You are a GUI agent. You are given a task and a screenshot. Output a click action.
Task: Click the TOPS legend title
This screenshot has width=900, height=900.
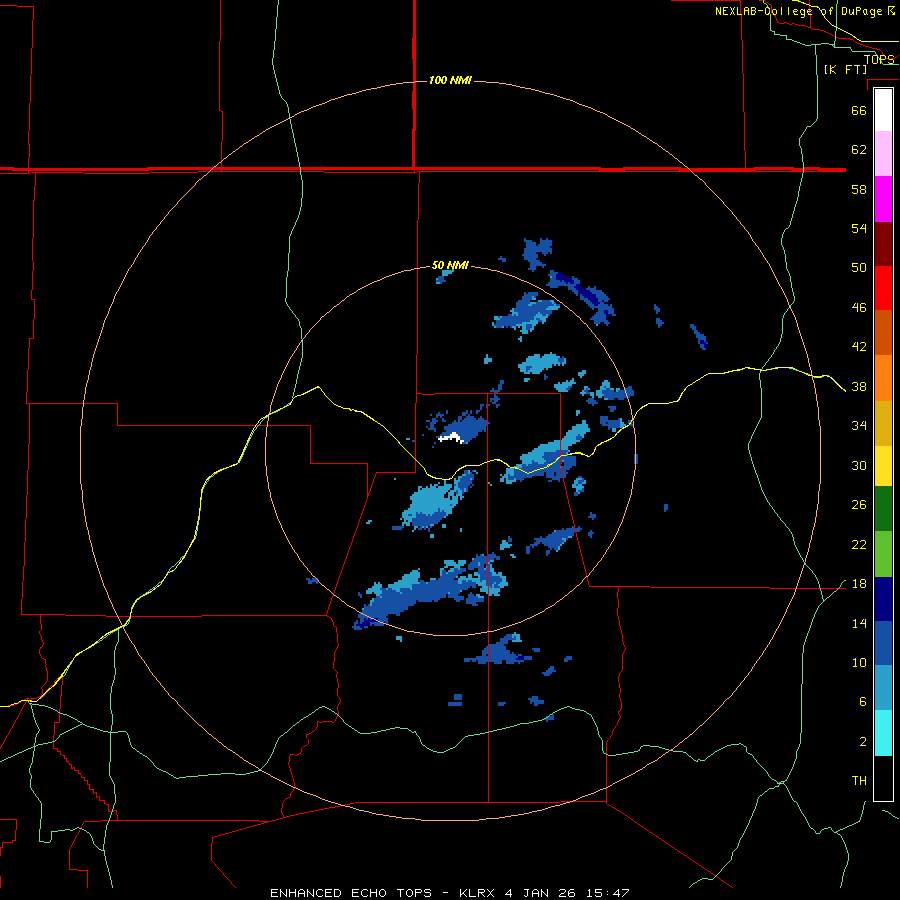879,59
